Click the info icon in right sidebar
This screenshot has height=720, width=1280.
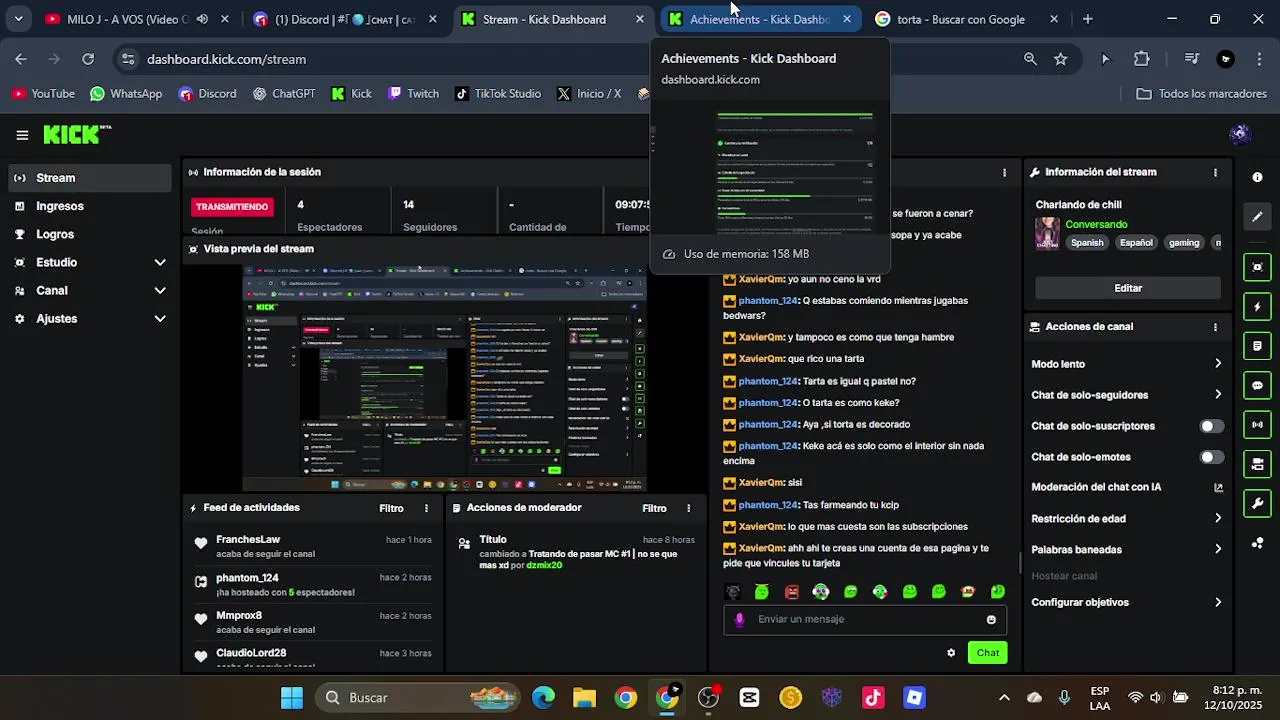click(1257, 177)
